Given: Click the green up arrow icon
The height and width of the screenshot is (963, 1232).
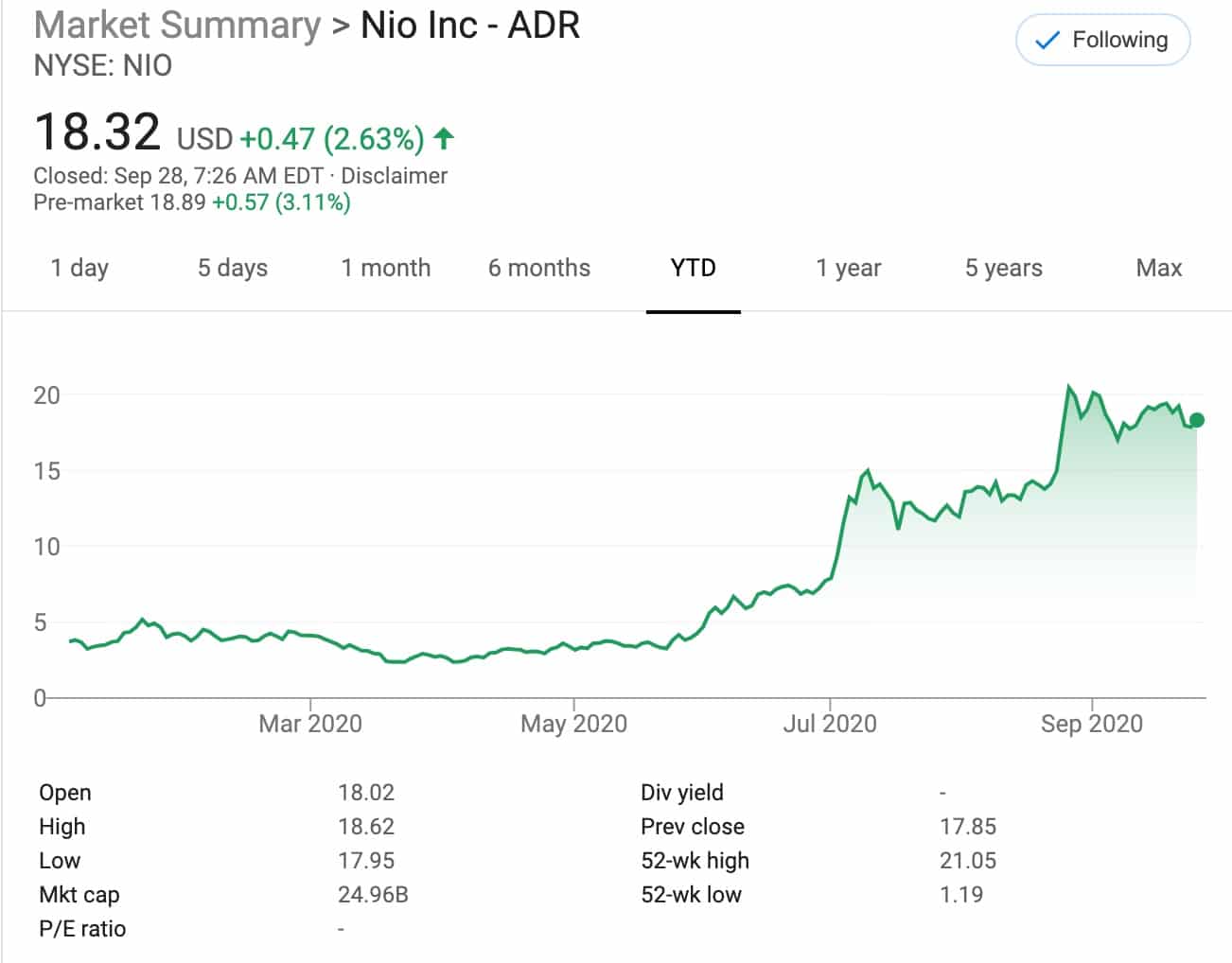Looking at the screenshot, I should tap(444, 139).
